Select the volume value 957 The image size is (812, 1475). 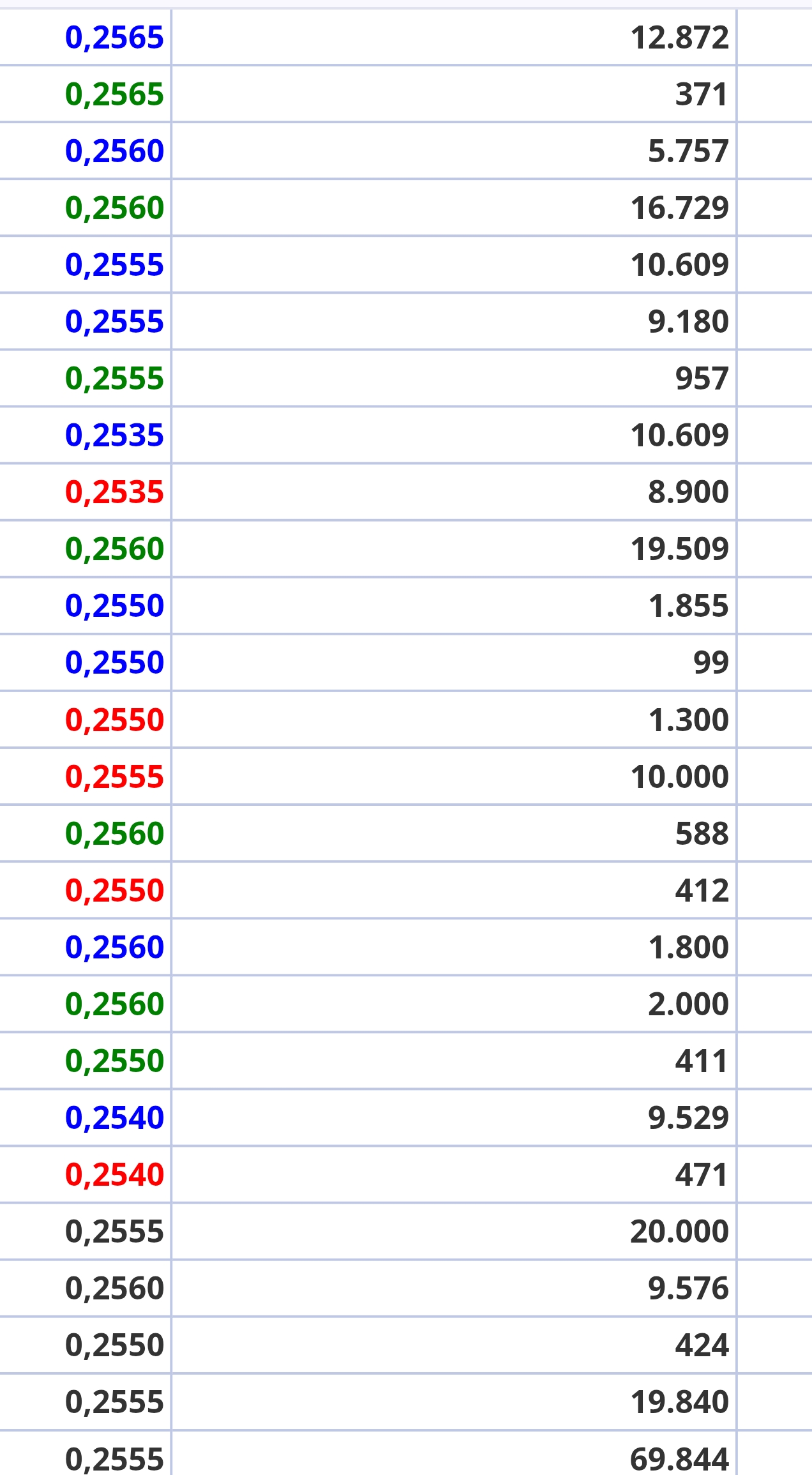(702, 379)
